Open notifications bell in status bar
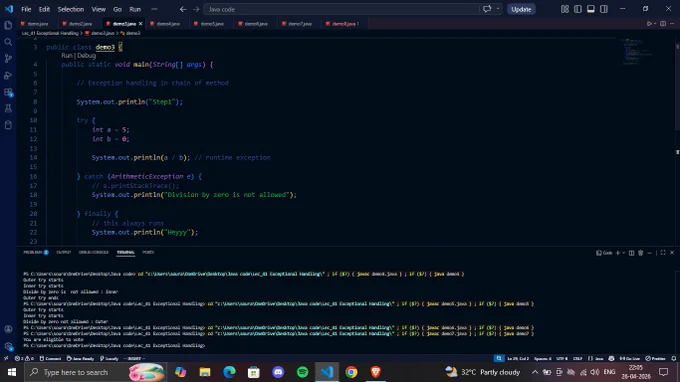 coord(673,359)
